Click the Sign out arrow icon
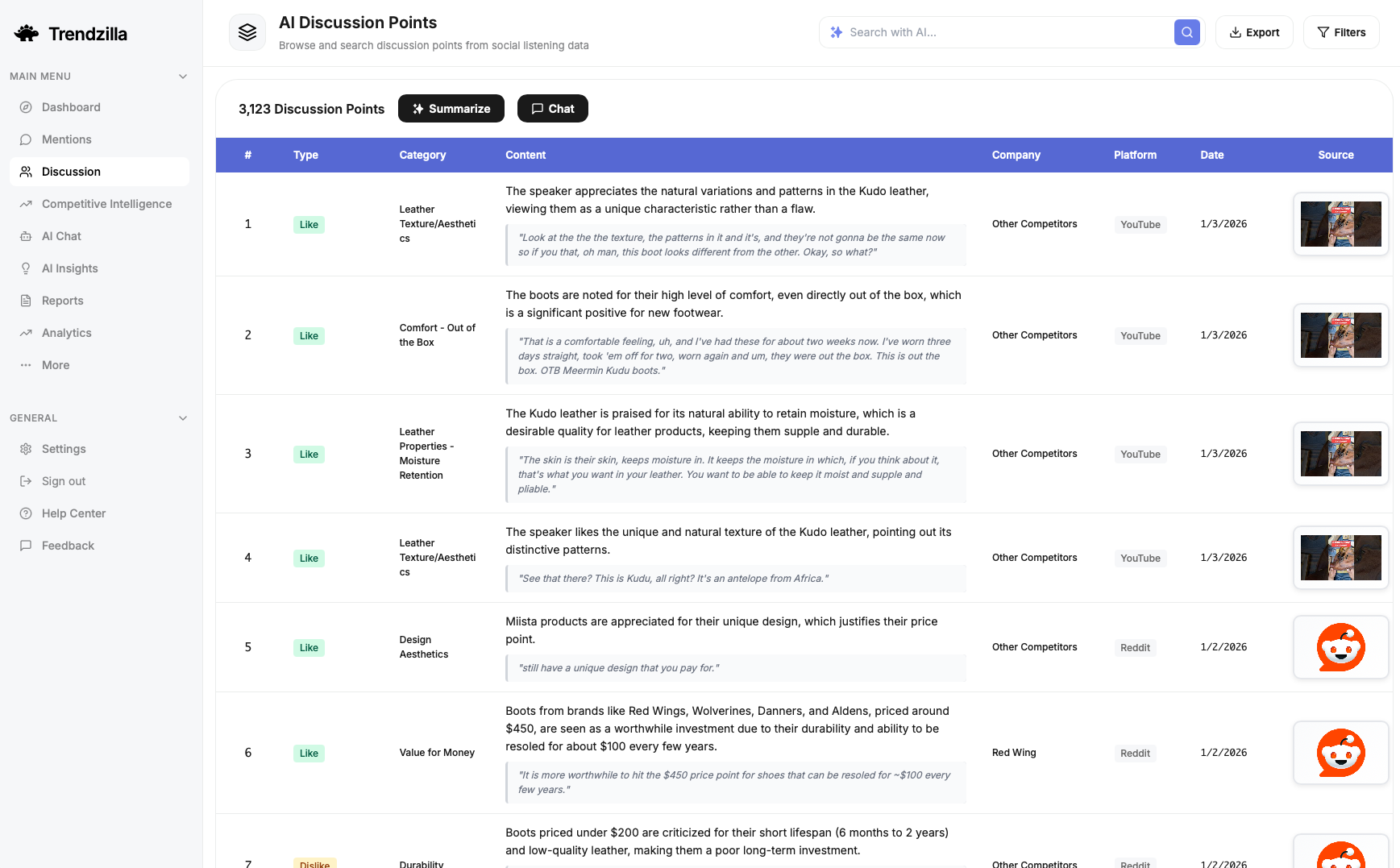Image resolution: width=1400 pixels, height=868 pixels. (26, 481)
